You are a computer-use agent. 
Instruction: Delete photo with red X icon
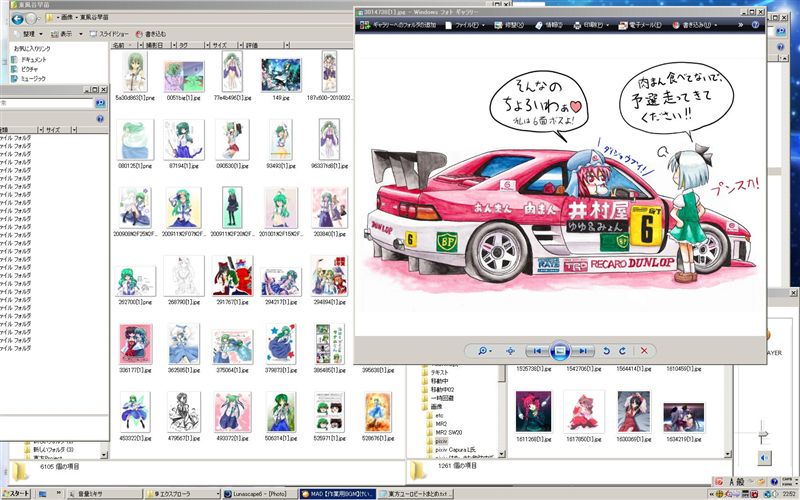(x=644, y=351)
